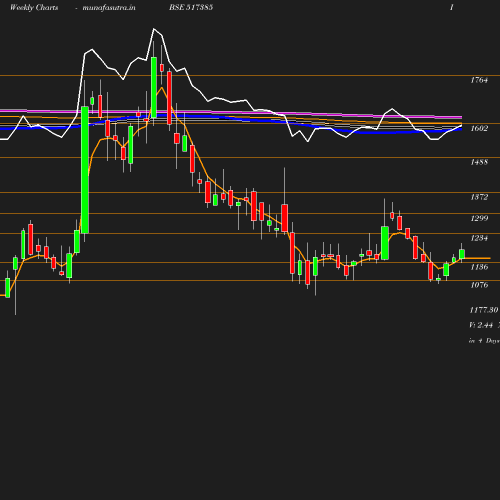Click the 'munafasutra.in' site label
Screen dimensions: 500x500
pyautogui.click(x=109, y=8)
